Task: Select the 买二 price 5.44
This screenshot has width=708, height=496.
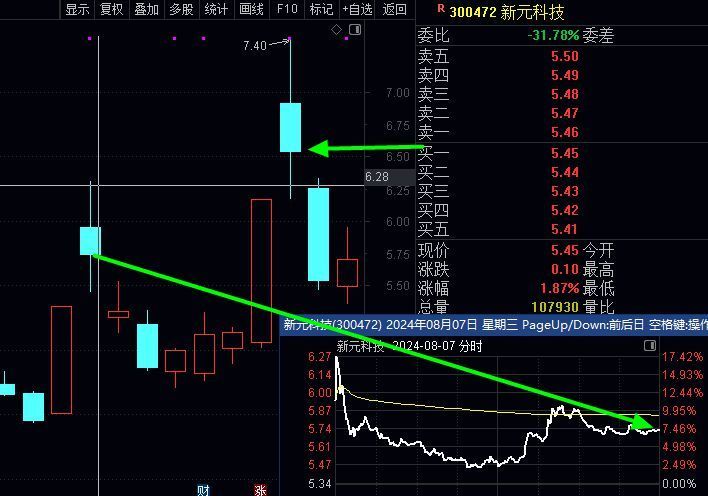Action: 564,172
